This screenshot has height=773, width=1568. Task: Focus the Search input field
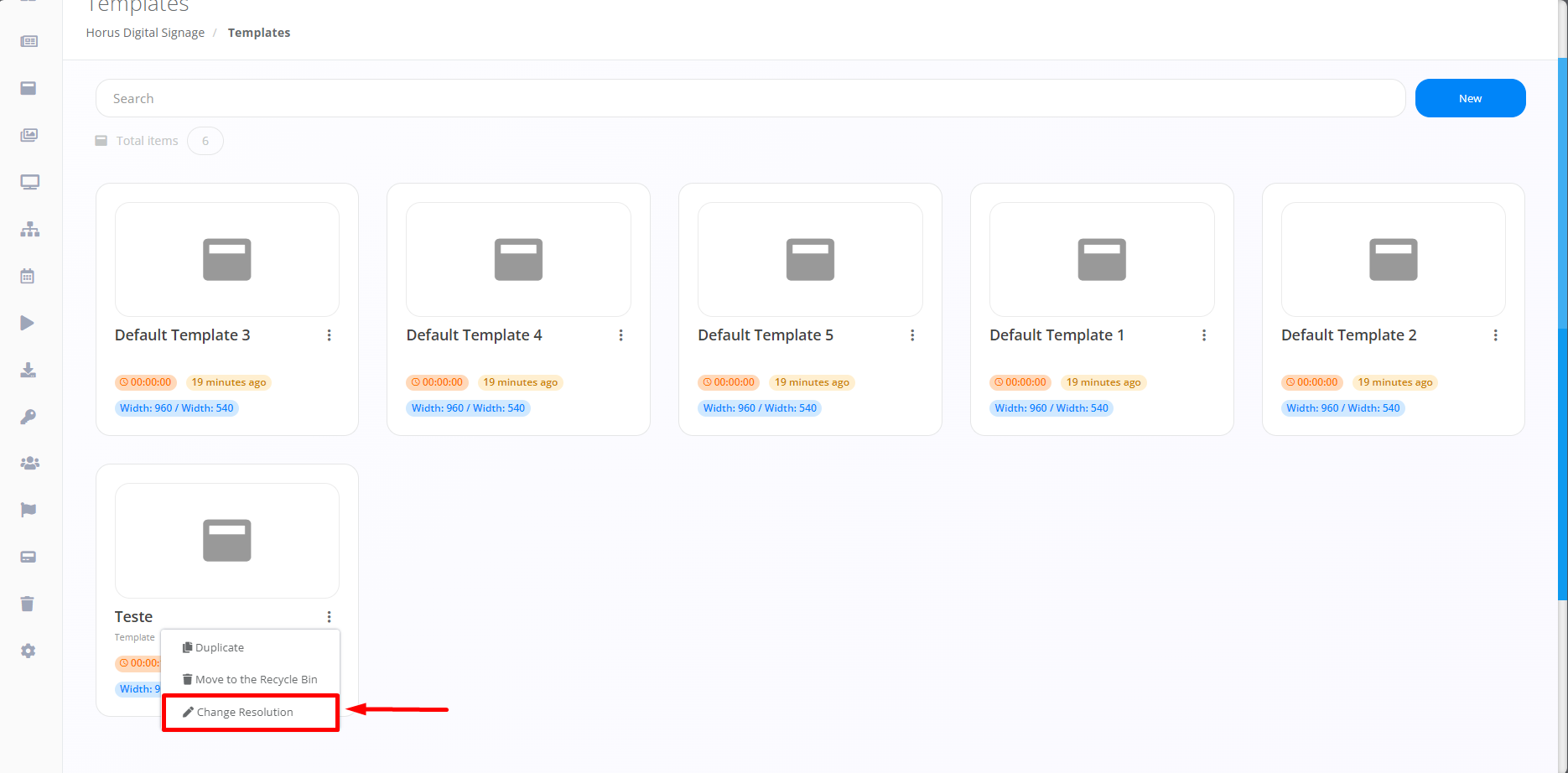click(750, 98)
